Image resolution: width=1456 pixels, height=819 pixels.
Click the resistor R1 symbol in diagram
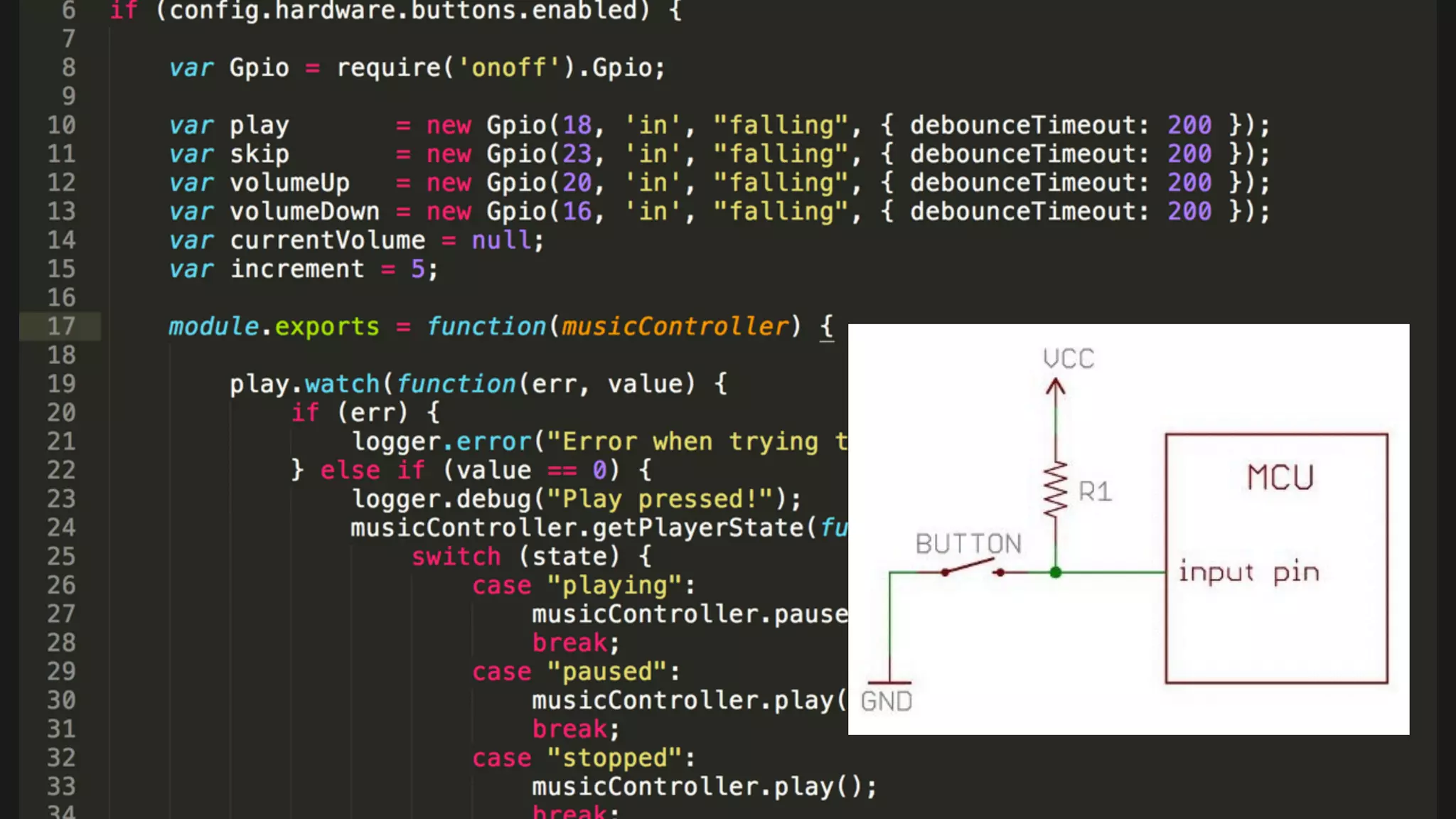1055,488
